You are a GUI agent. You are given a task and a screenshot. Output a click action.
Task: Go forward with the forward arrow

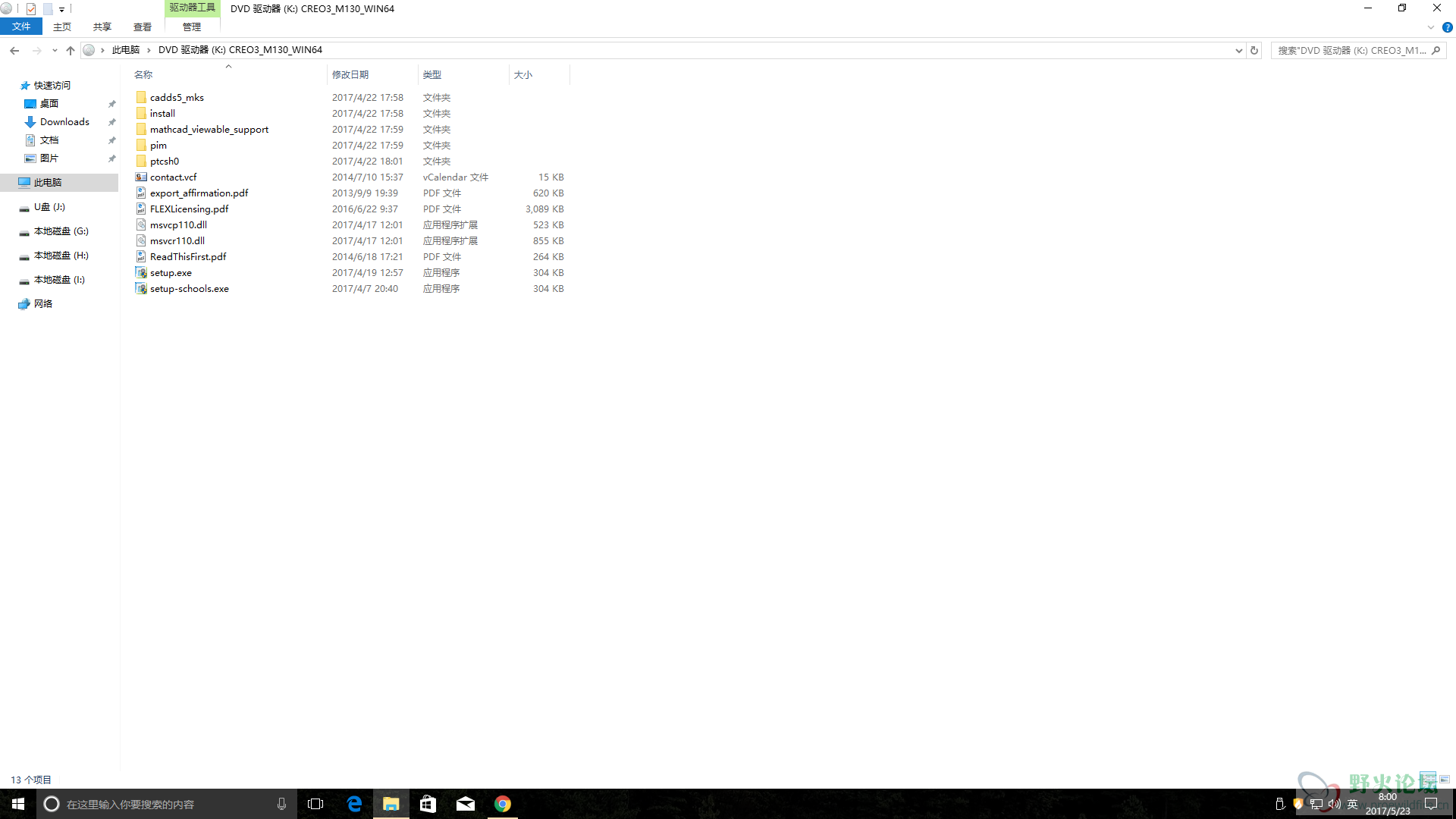point(36,50)
